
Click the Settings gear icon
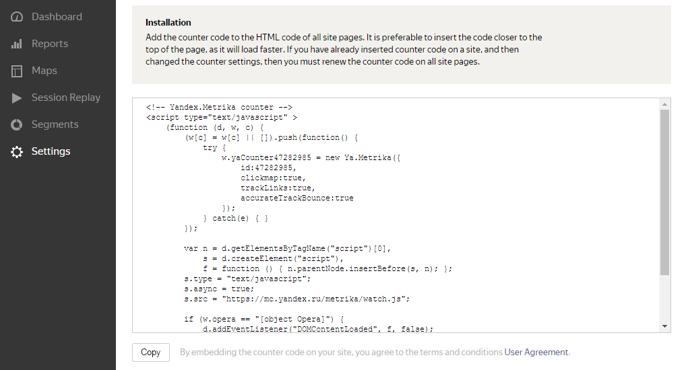pos(17,152)
